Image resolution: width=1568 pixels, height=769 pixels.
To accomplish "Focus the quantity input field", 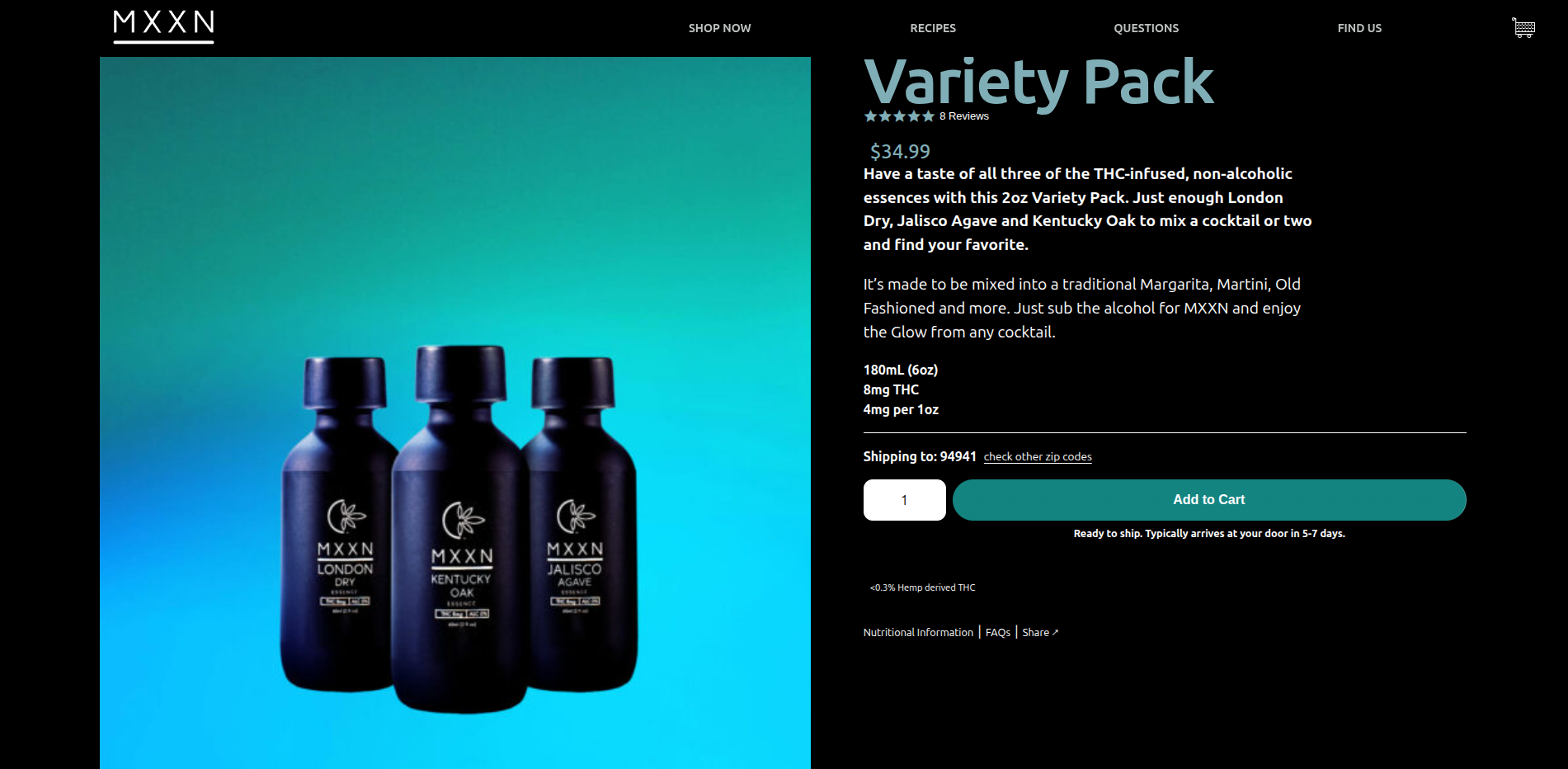I will pyautogui.click(x=904, y=500).
